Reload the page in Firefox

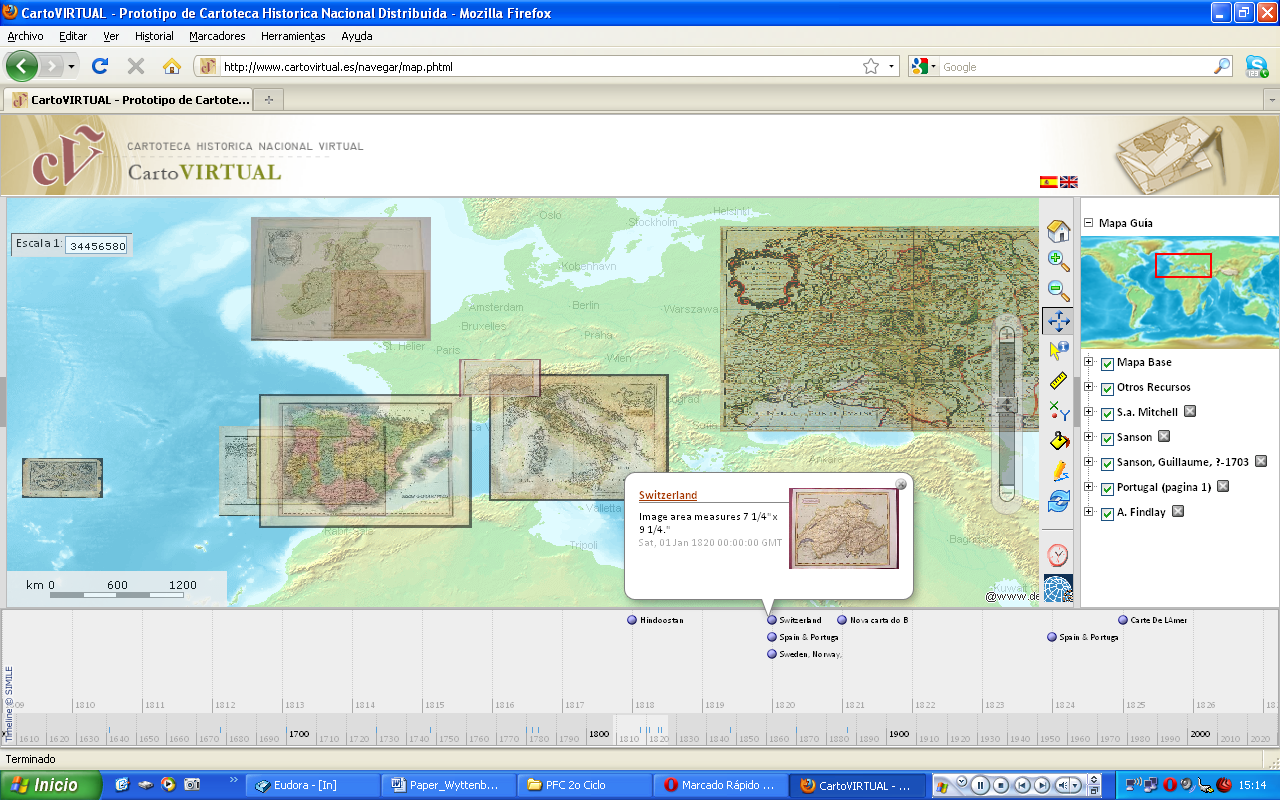coord(99,66)
